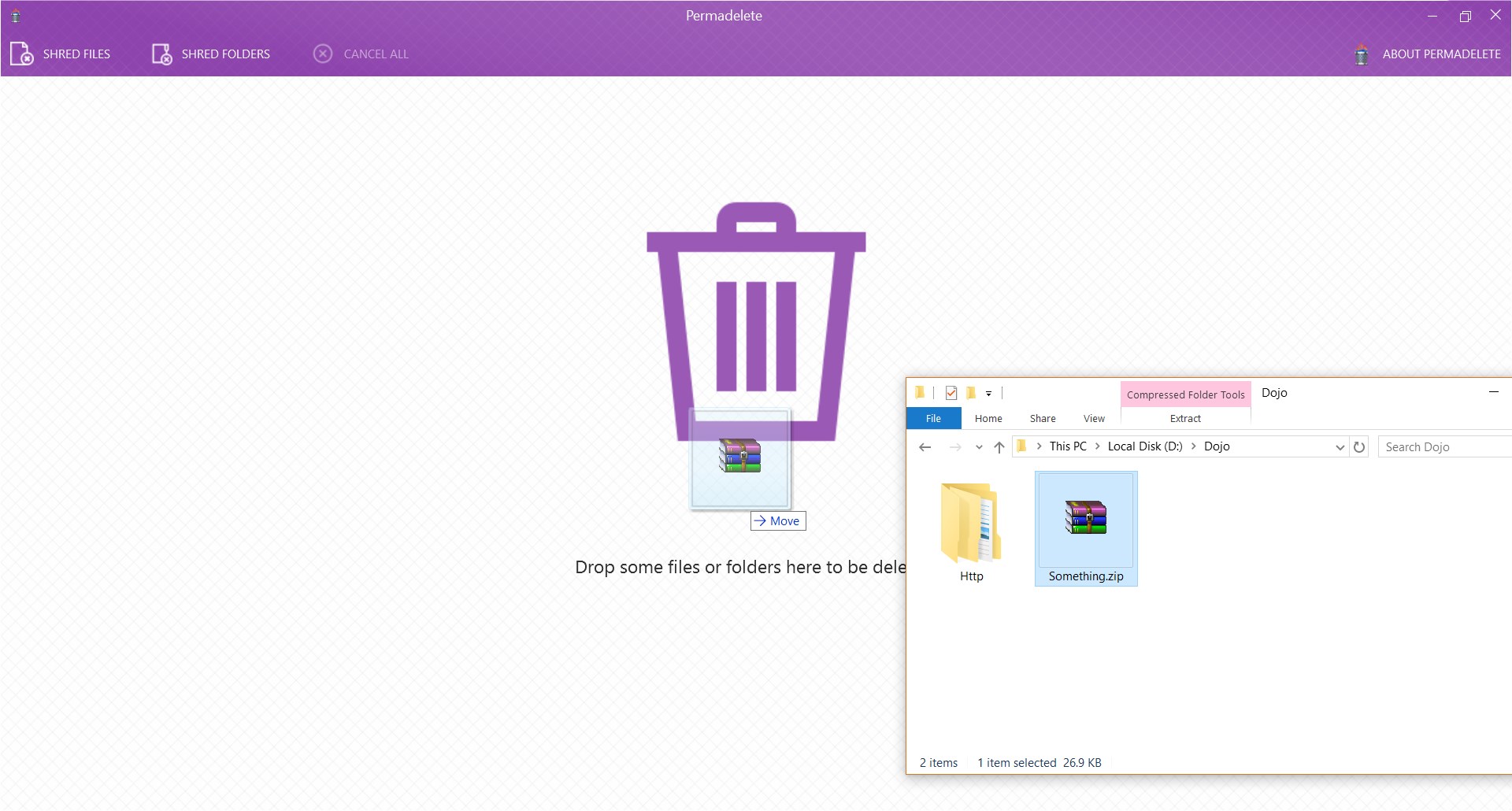Click the About Permadelete trash can icon
This screenshot has height=811, width=1512.
[x=1362, y=54]
